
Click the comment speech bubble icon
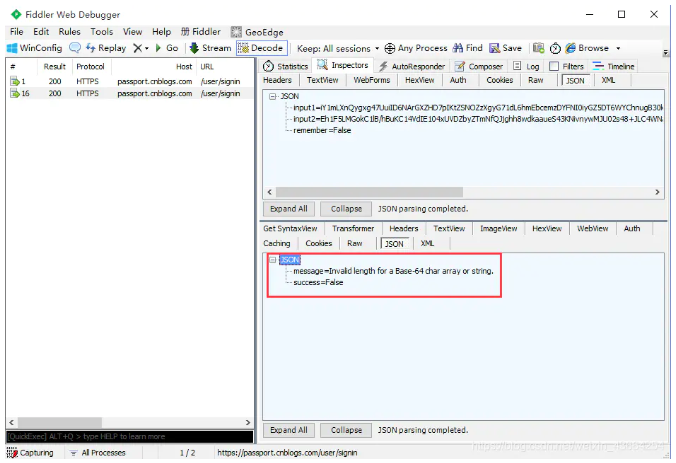pyautogui.click(x=75, y=48)
